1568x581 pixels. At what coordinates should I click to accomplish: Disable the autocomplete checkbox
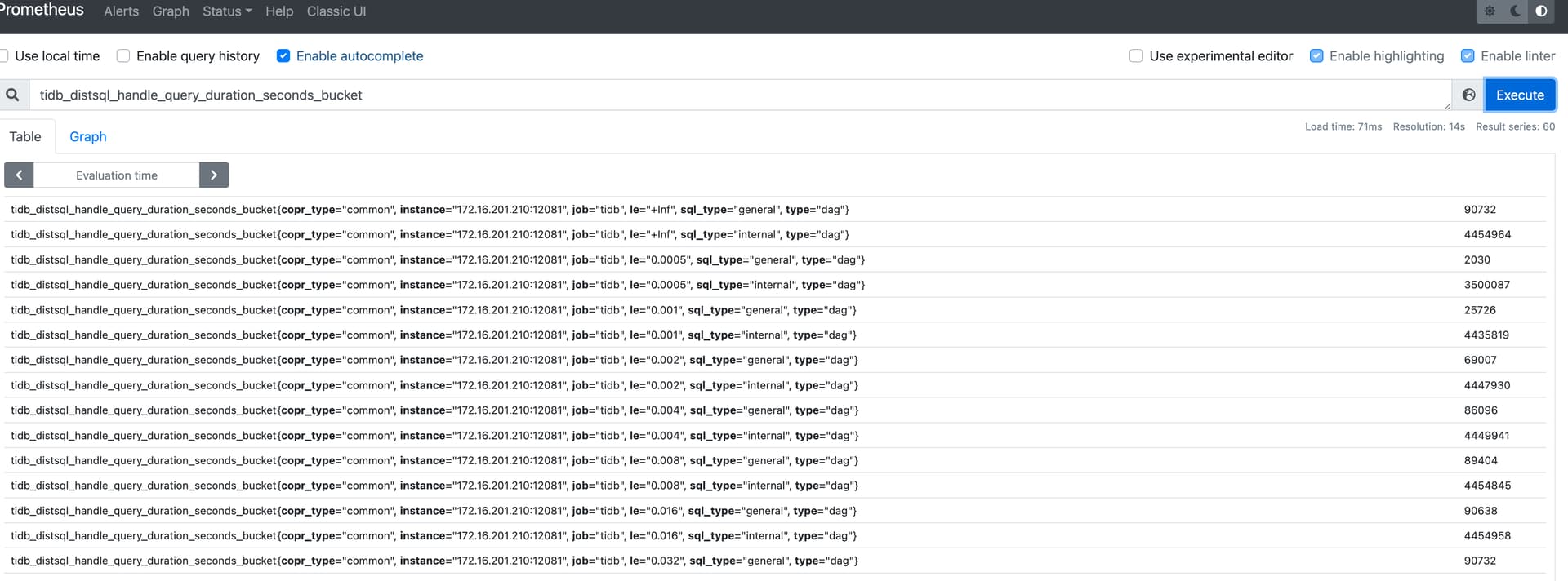click(x=283, y=56)
